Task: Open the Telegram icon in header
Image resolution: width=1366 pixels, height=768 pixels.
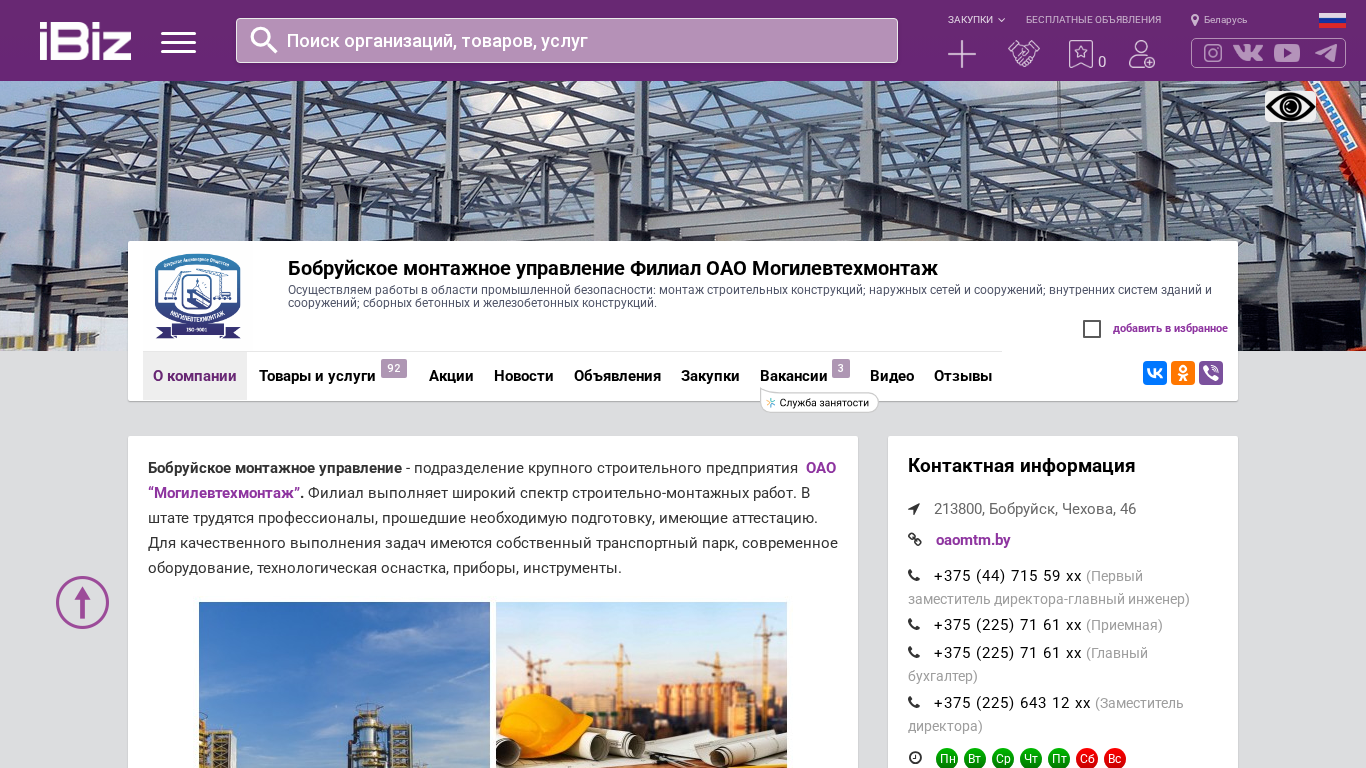Action: (x=1326, y=53)
